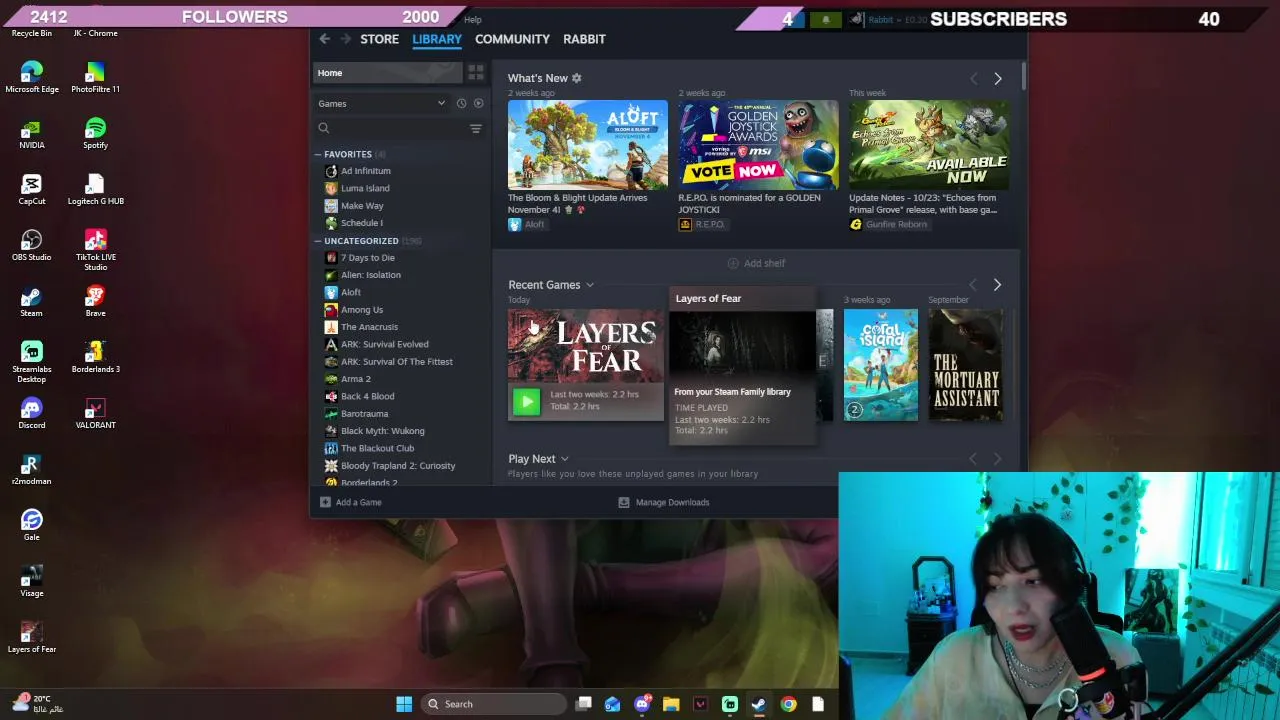This screenshot has height=720, width=1280.
Task: Collapse the FAVORITES category
Action: [x=318, y=154]
